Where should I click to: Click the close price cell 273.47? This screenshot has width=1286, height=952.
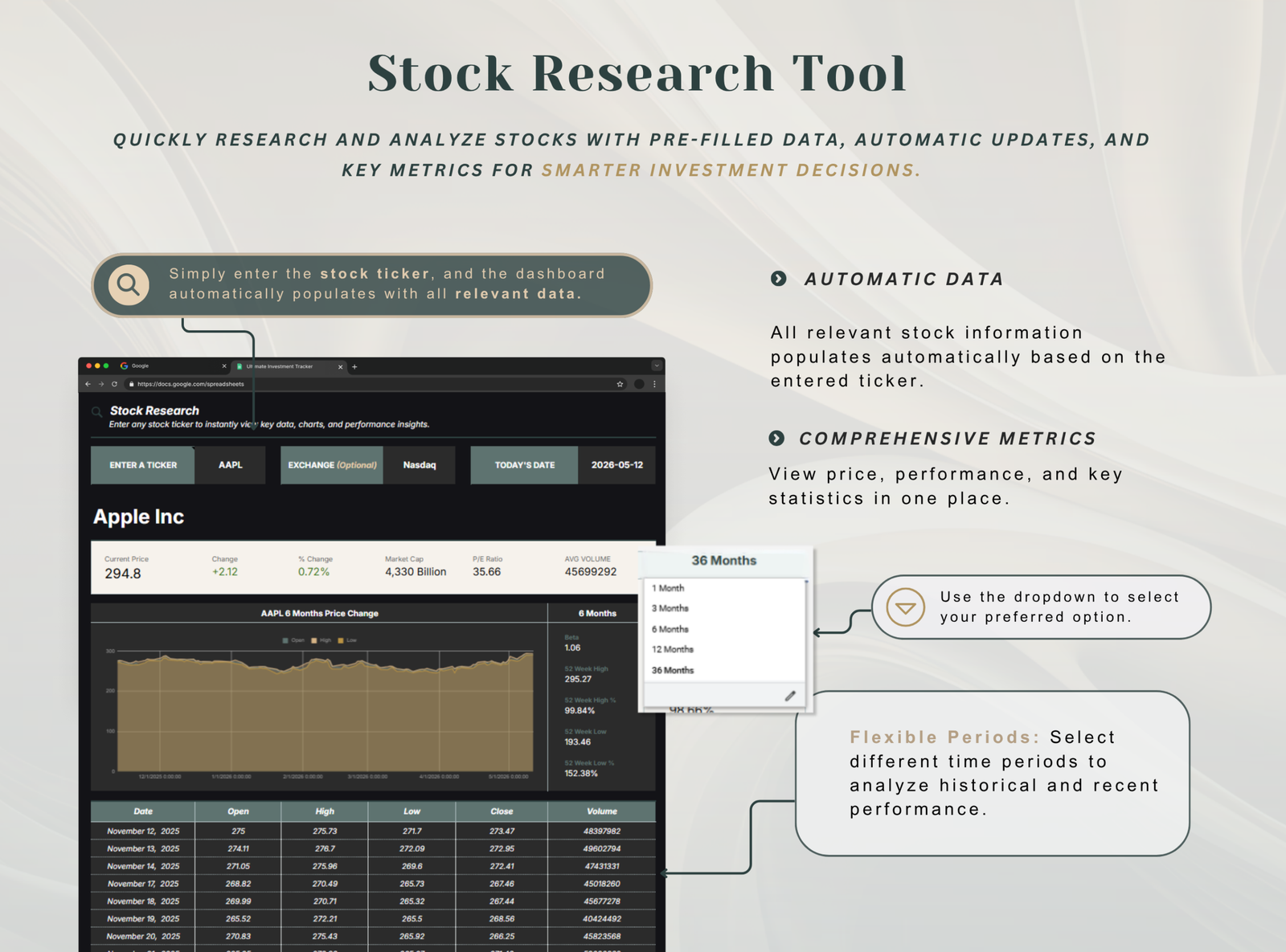(x=502, y=831)
